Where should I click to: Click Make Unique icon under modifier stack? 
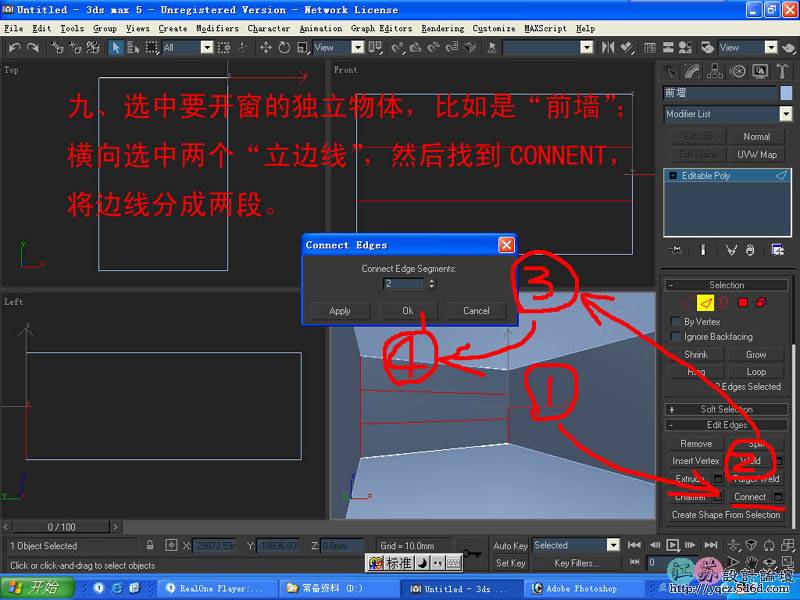(x=732, y=250)
